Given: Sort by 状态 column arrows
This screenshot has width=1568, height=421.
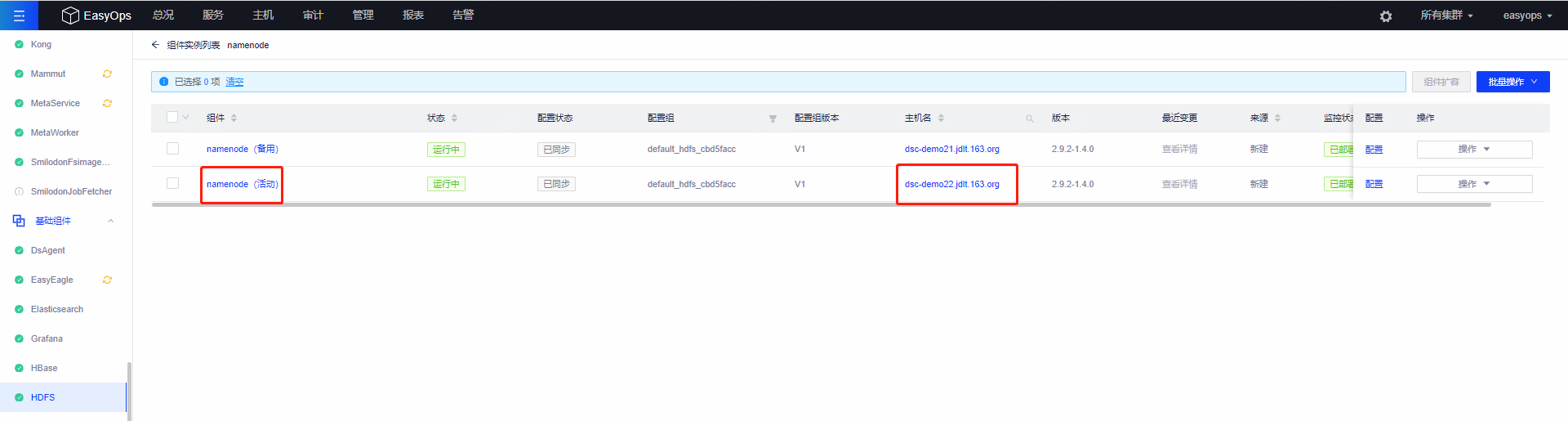Looking at the screenshot, I should tap(454, 118).
